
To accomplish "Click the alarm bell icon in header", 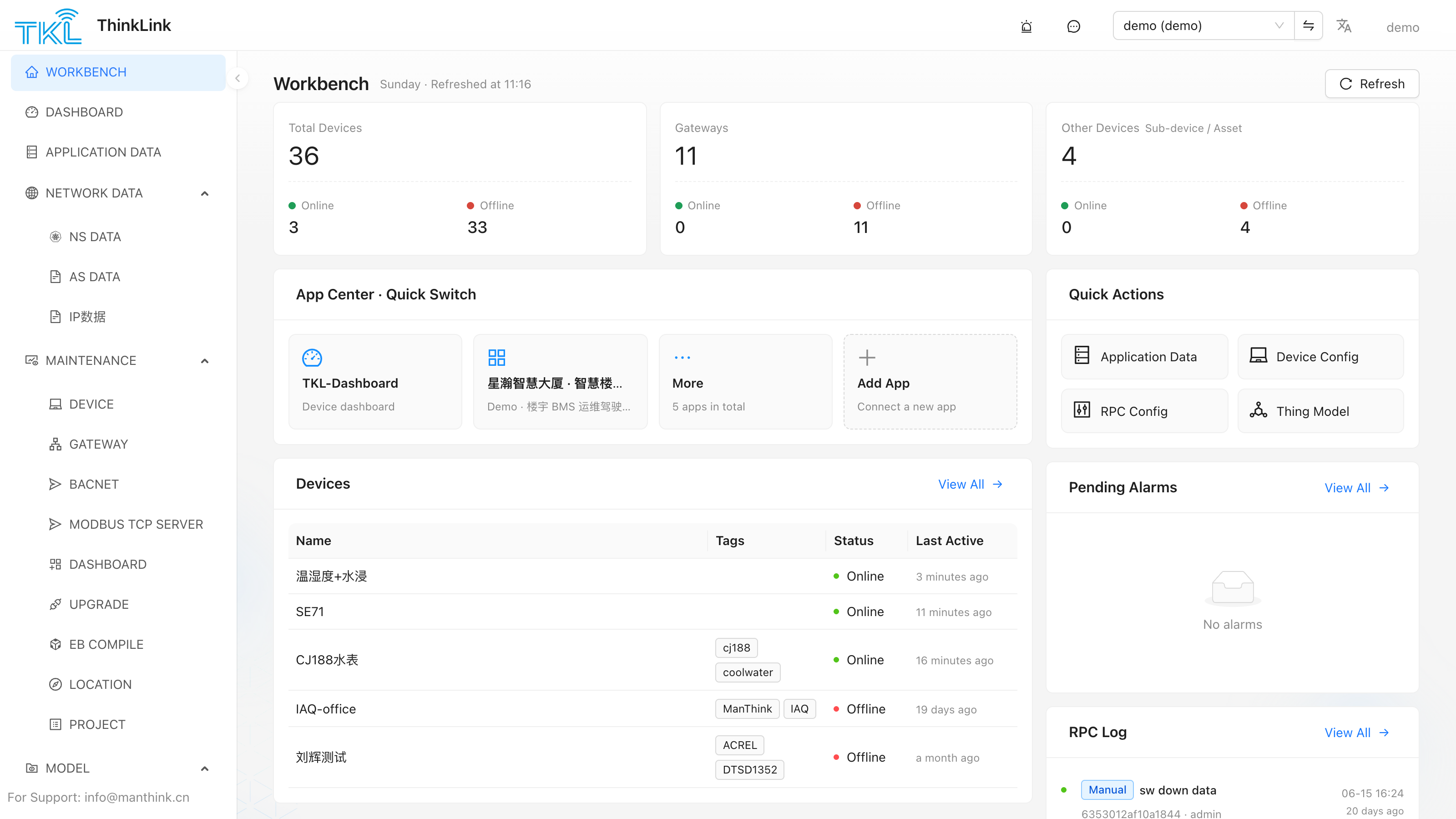I will coord(1026,26).
